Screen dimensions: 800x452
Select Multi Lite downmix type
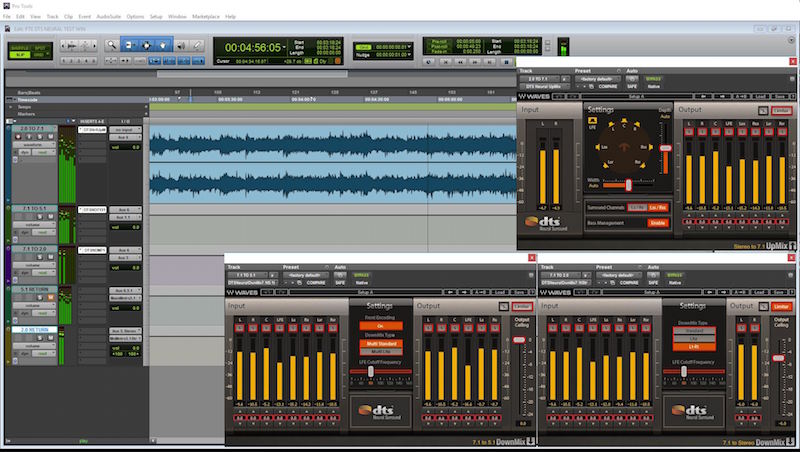pos(381,351)
